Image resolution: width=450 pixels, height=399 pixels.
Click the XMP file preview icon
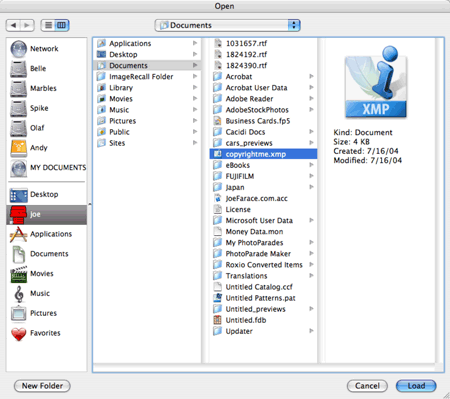[376, 82]
